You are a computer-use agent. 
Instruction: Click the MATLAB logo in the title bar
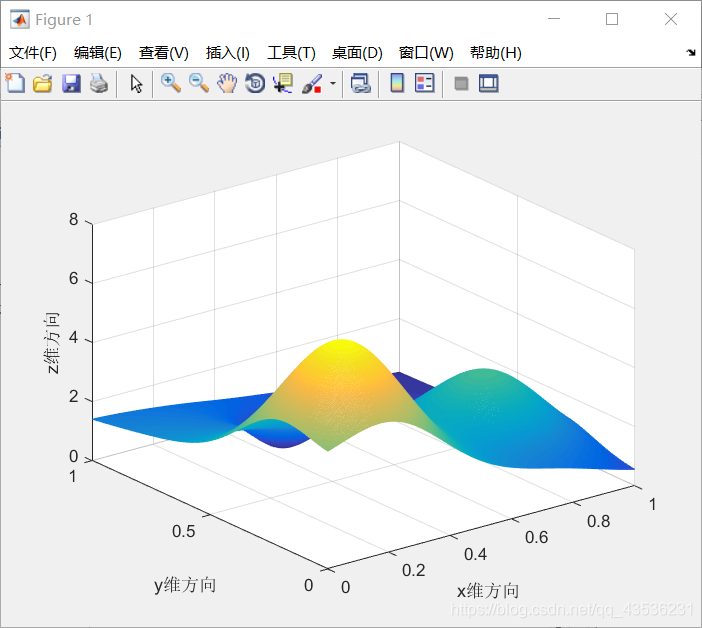coord(20,19)
